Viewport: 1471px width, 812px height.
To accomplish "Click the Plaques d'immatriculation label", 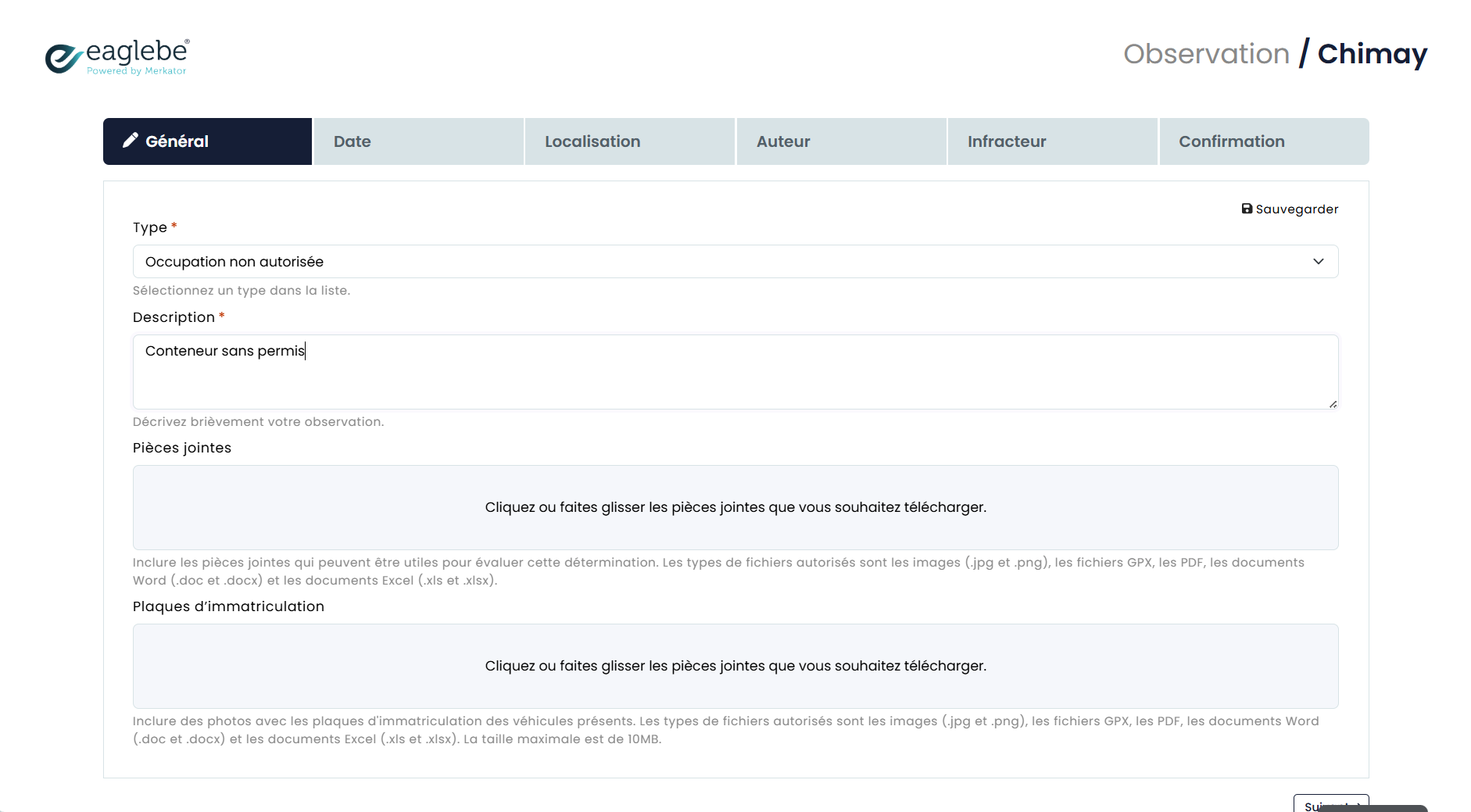I will coord(228,606).
